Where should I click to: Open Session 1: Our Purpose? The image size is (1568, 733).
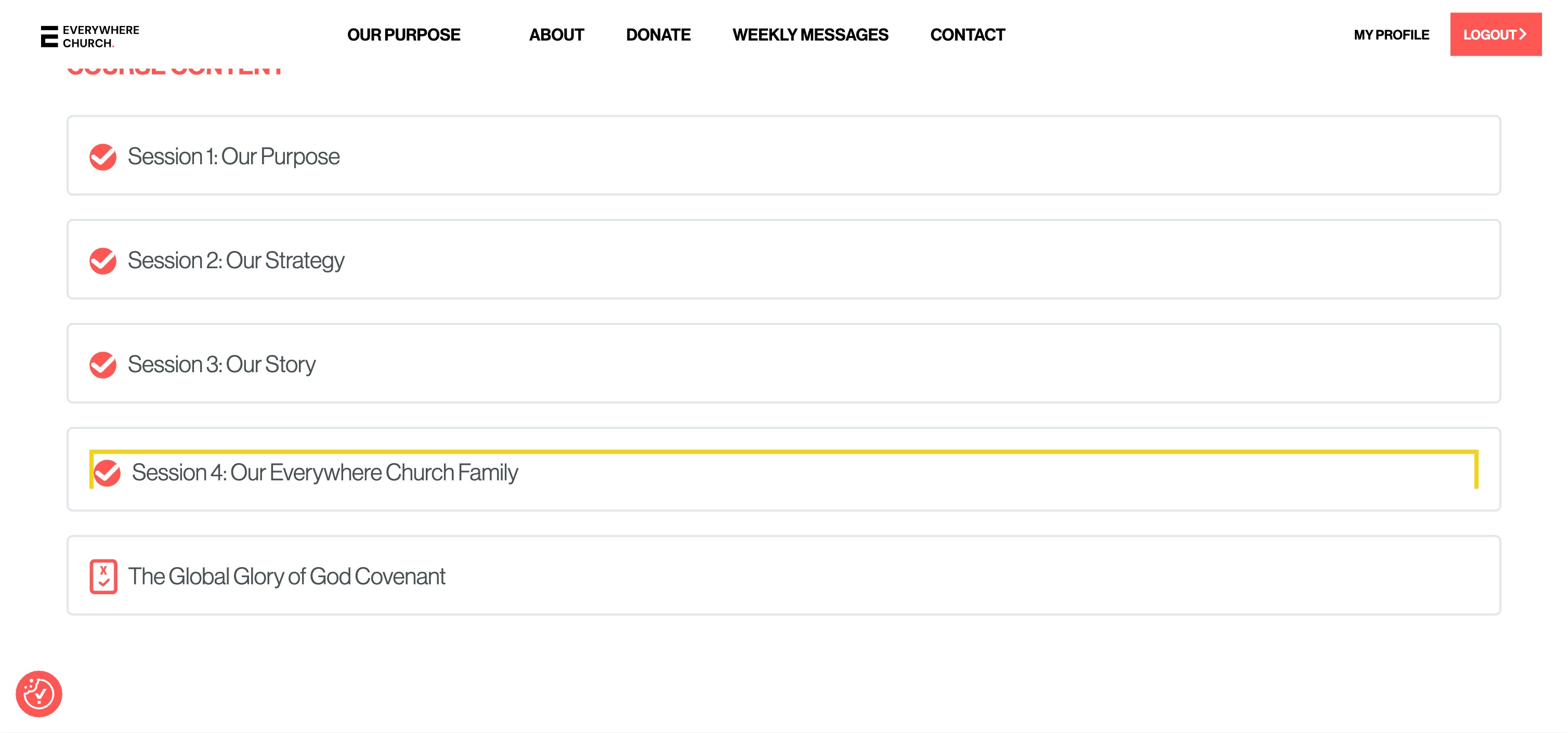coord(783,156)
